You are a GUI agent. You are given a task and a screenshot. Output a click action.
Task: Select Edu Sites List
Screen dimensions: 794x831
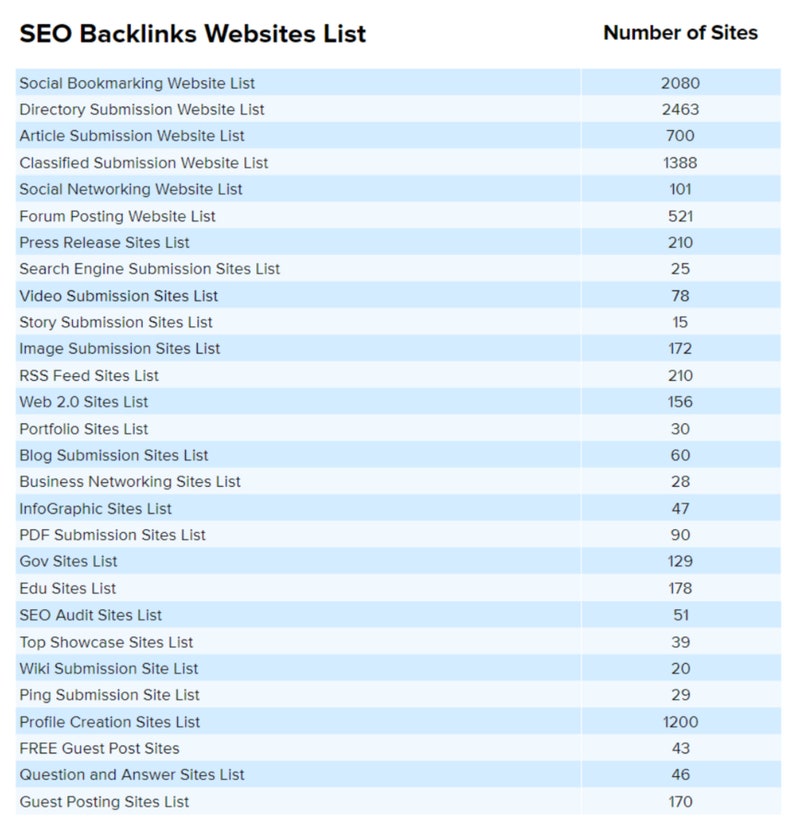tap(68, 588)
